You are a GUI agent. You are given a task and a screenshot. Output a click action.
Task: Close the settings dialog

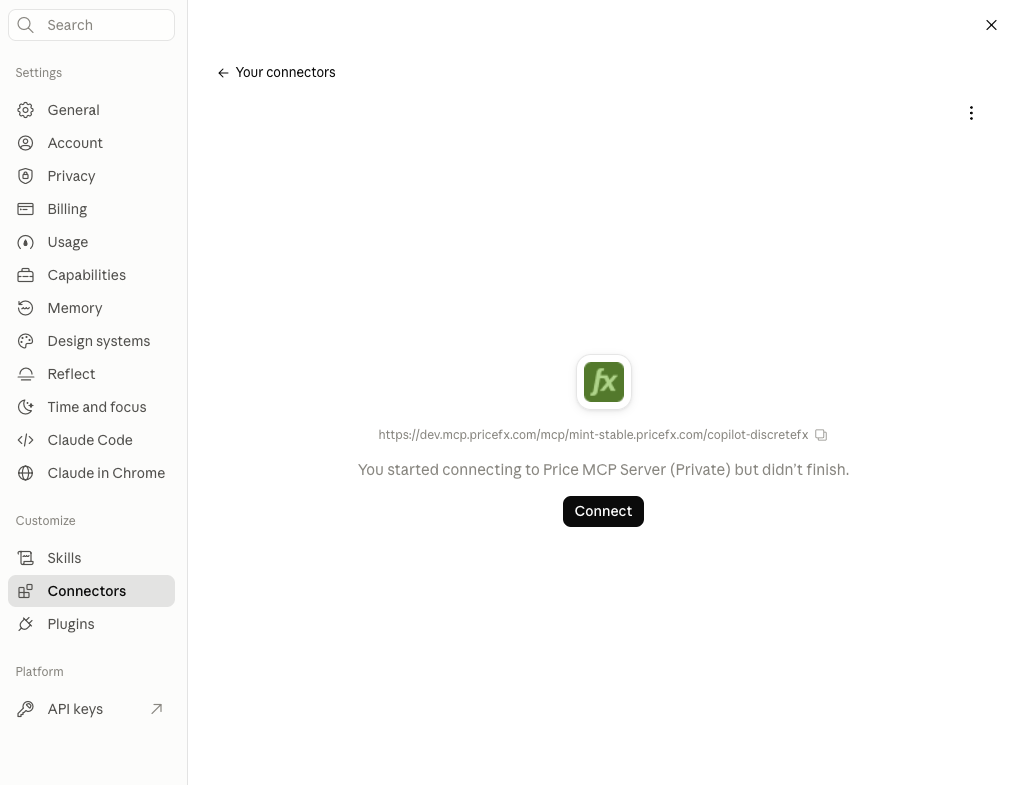(991, 25)
